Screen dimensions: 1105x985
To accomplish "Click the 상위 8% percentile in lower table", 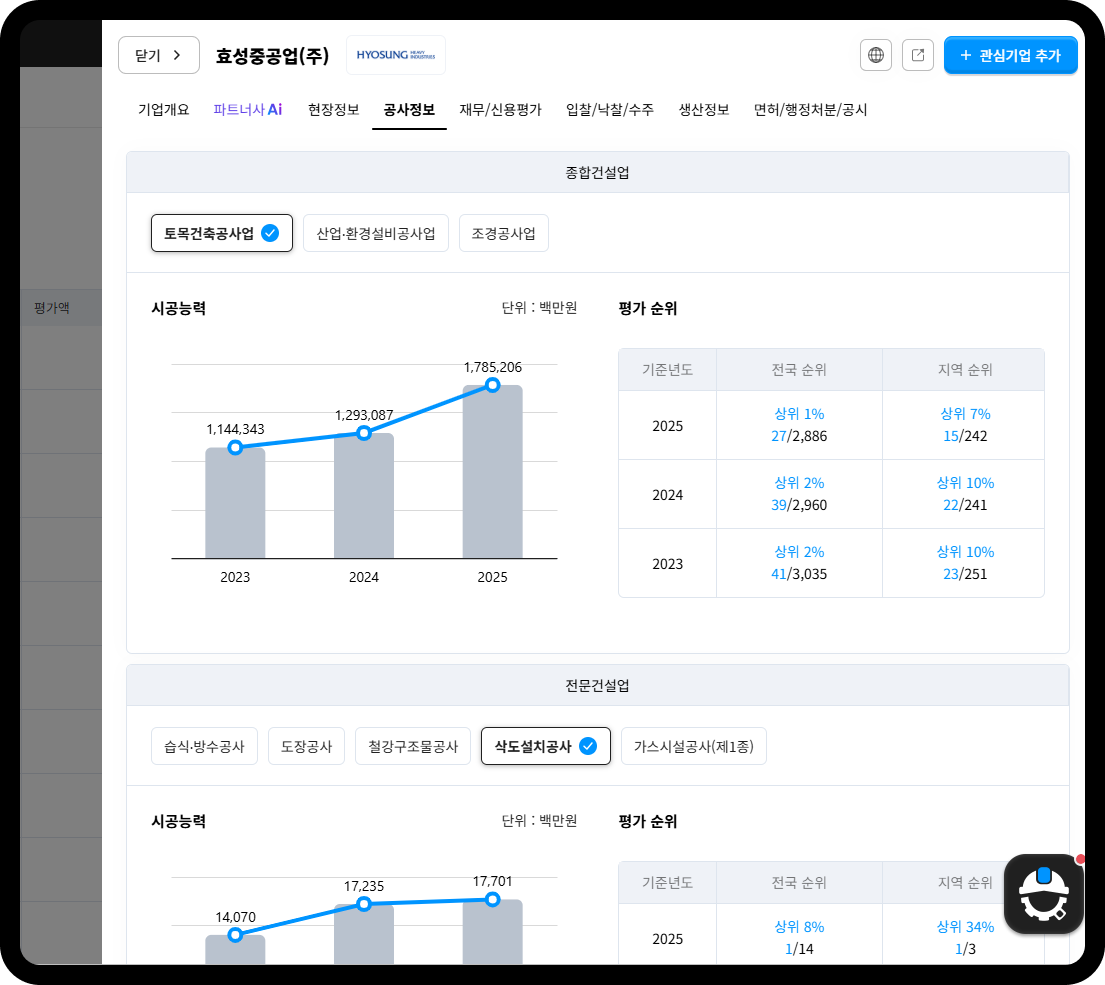I will pyautogui.click(x=799, y=927).
